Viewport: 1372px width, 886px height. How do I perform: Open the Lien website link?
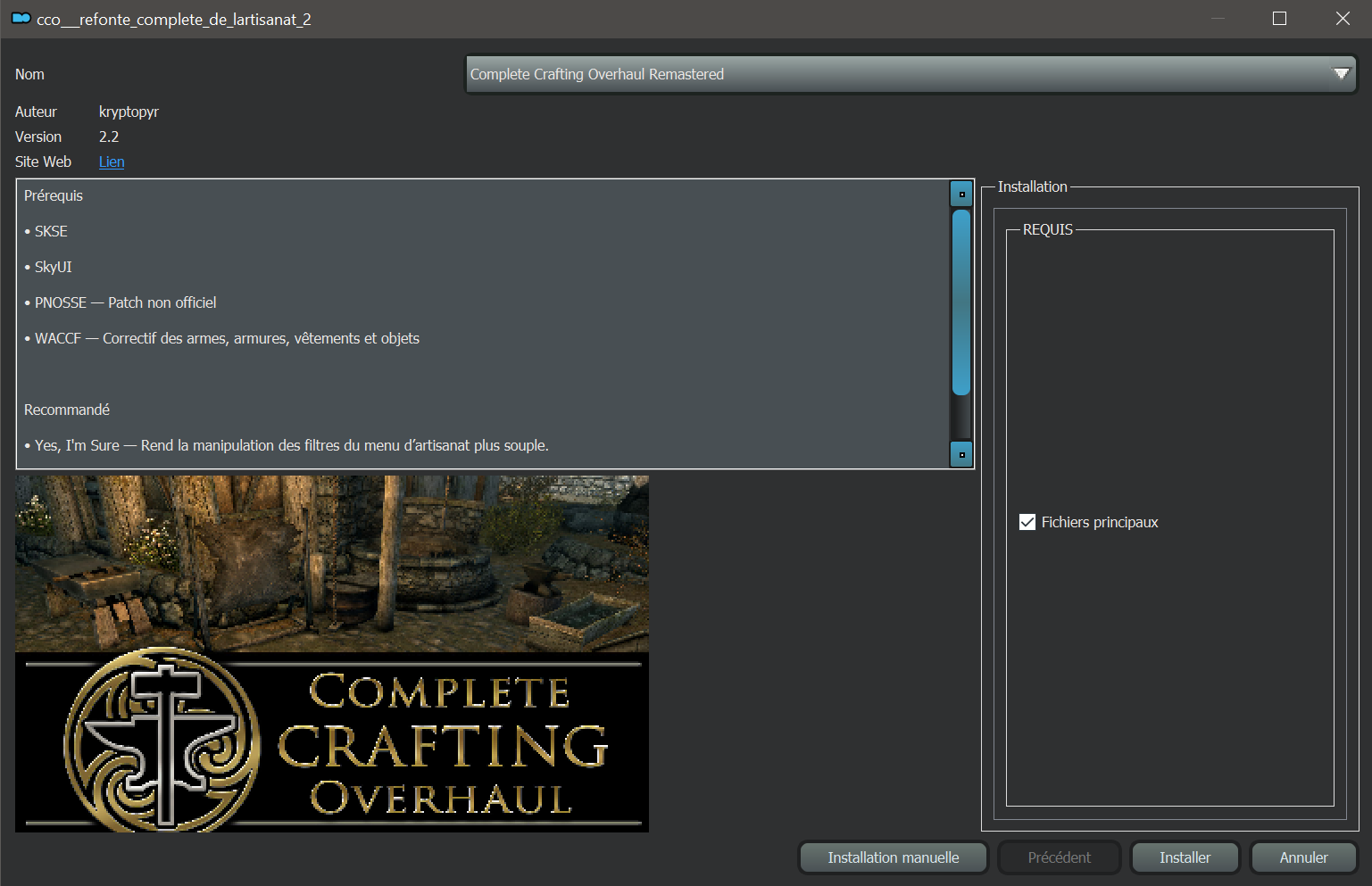112,161
